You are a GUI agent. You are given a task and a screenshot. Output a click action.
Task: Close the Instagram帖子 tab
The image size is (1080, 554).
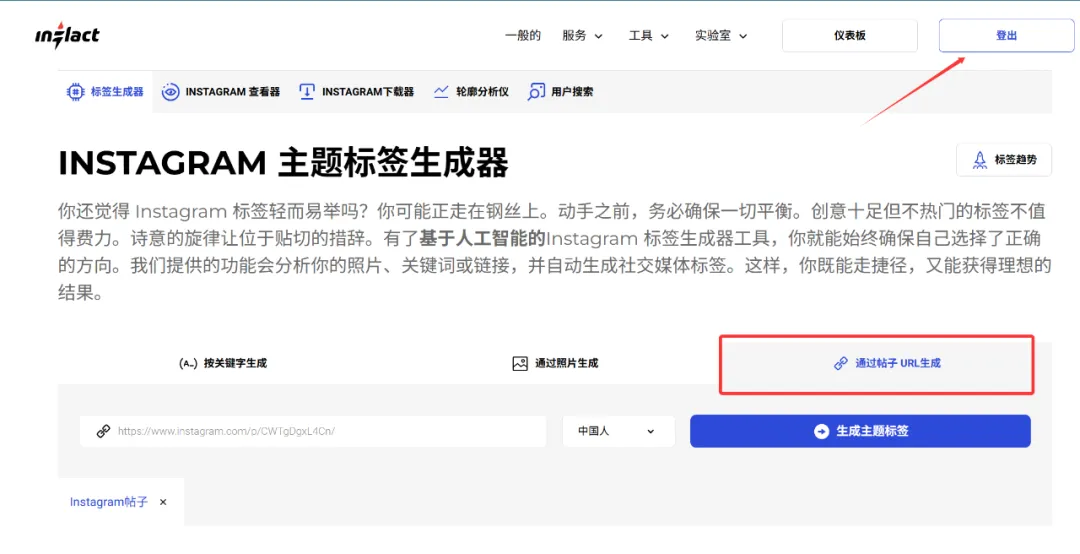coord(163,502)
